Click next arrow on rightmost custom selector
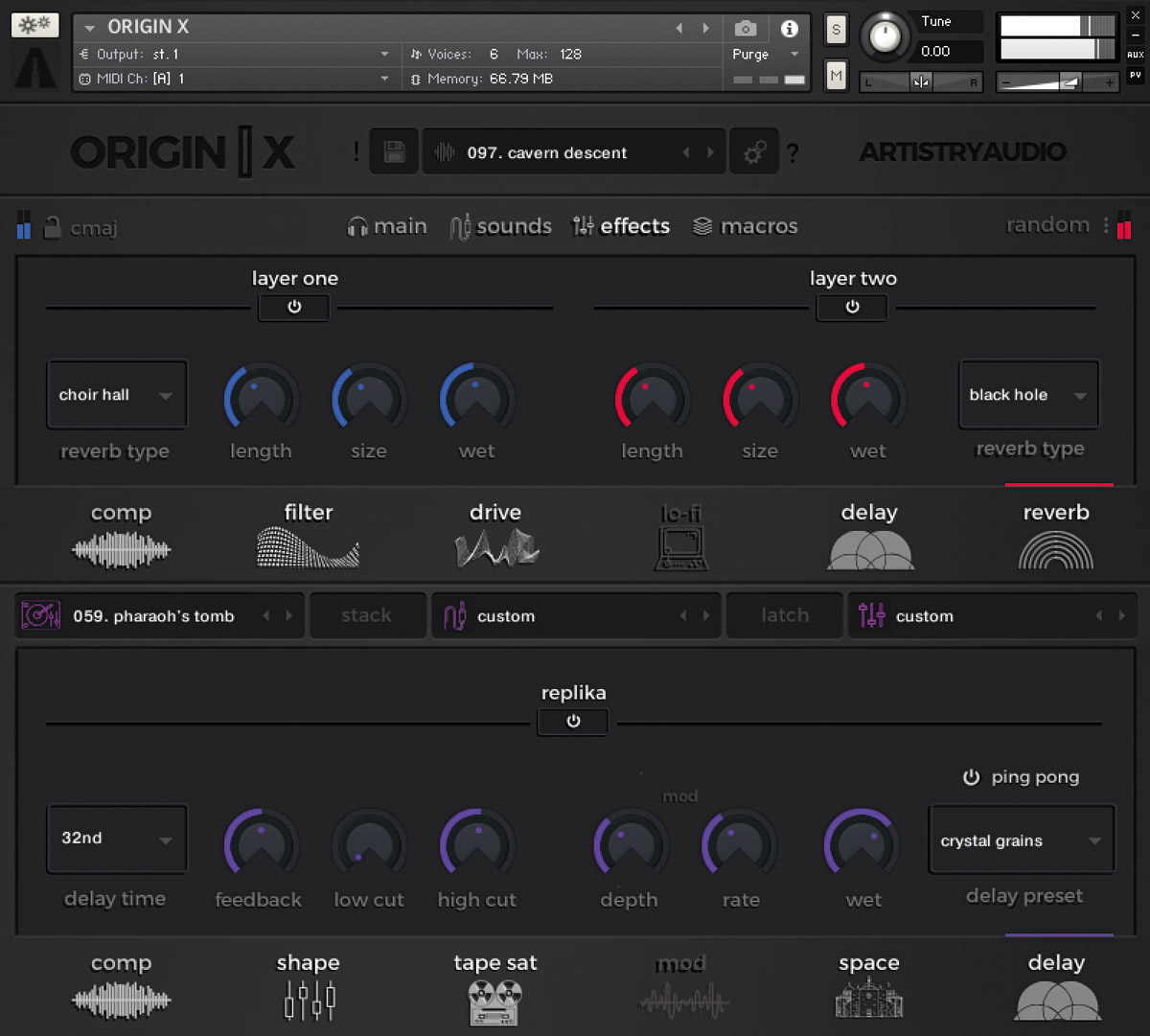This screenshot has height=1036, width=1150. (x=1122, y=616)
